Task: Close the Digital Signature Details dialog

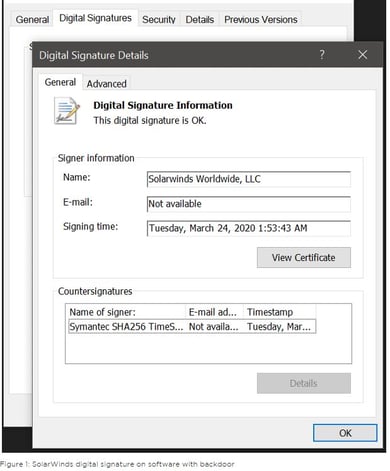Action: click(362, 55)
